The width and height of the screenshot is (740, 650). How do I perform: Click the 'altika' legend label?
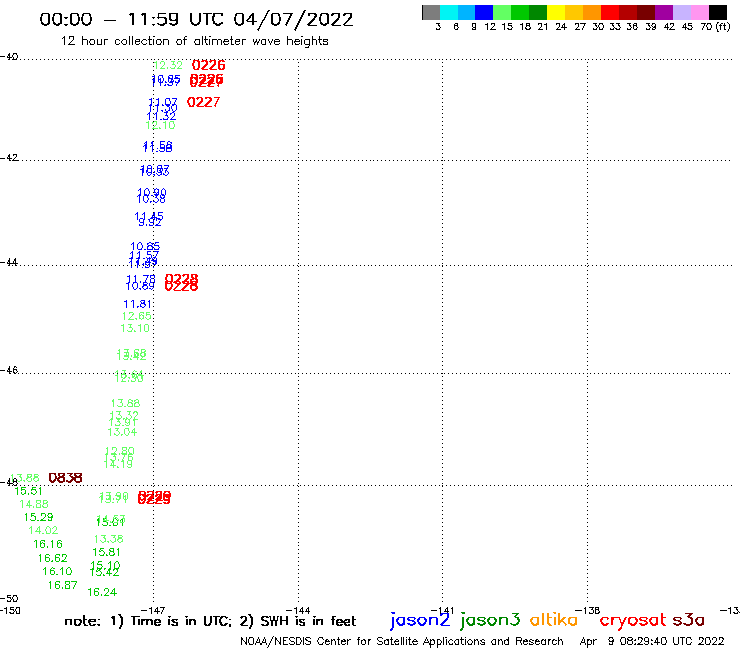point(554,620)
